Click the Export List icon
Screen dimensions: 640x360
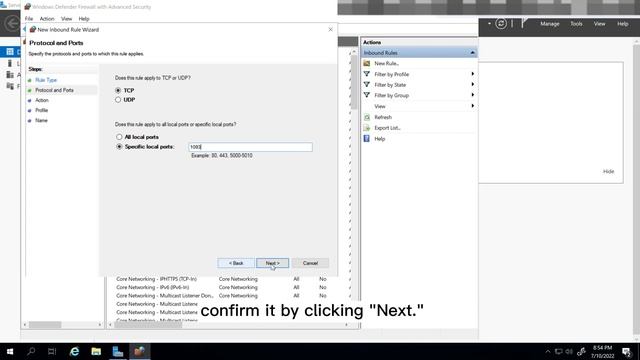click(367, 128)
